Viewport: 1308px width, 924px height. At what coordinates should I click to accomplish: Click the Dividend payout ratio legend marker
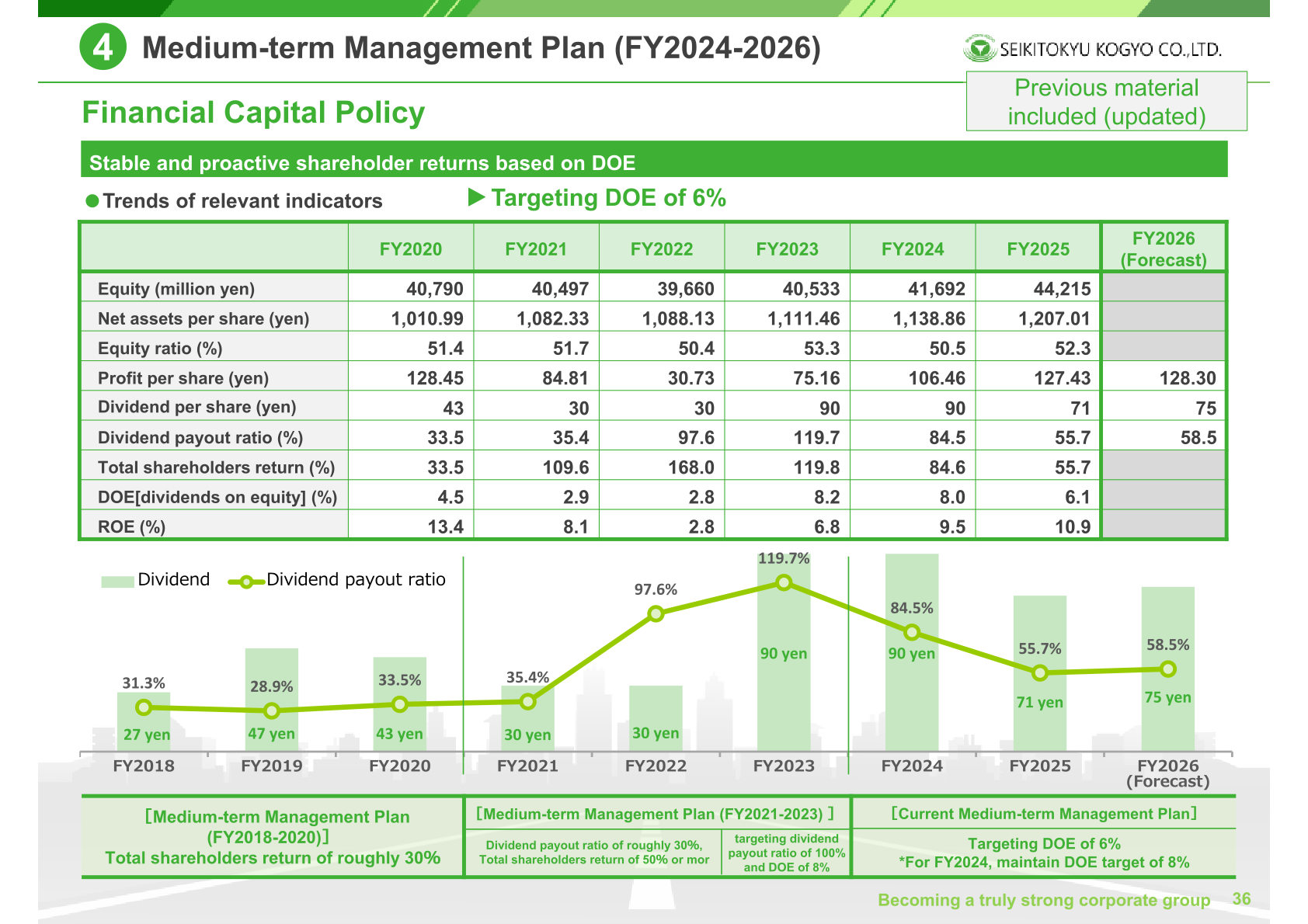point(245,581)
